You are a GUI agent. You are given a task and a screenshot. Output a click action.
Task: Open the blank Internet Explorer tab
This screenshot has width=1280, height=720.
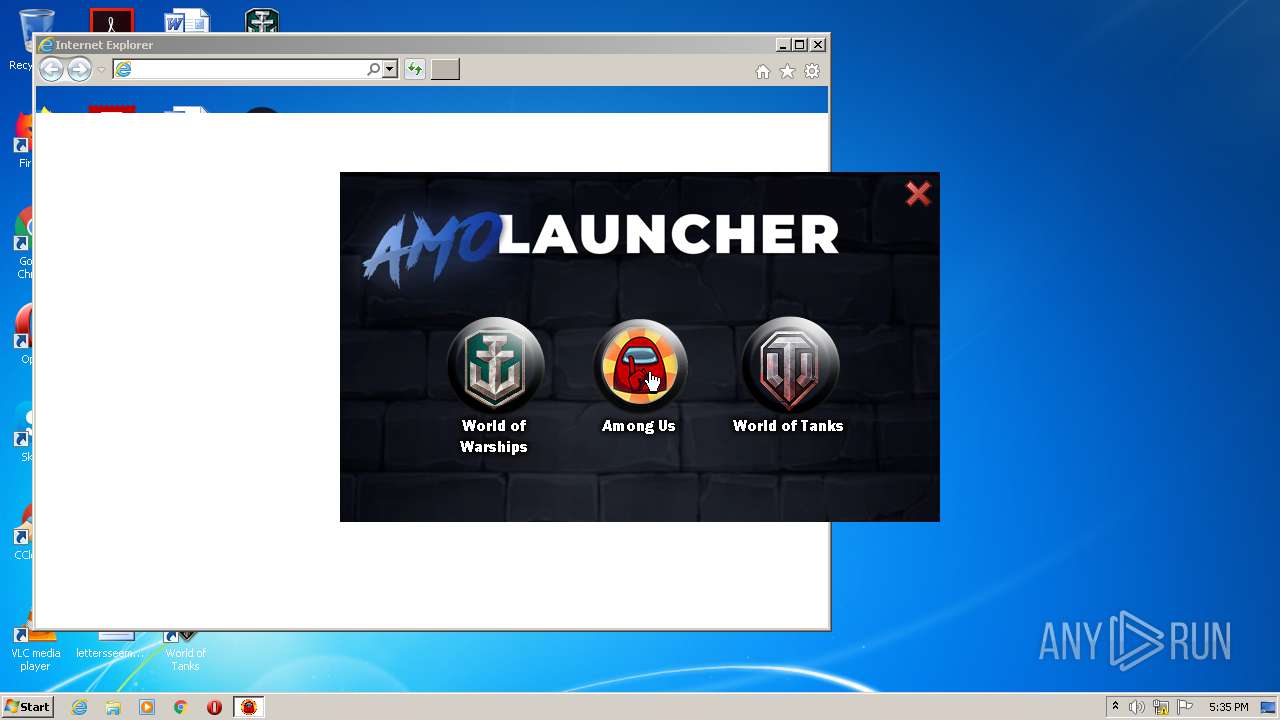click(445, 69)
